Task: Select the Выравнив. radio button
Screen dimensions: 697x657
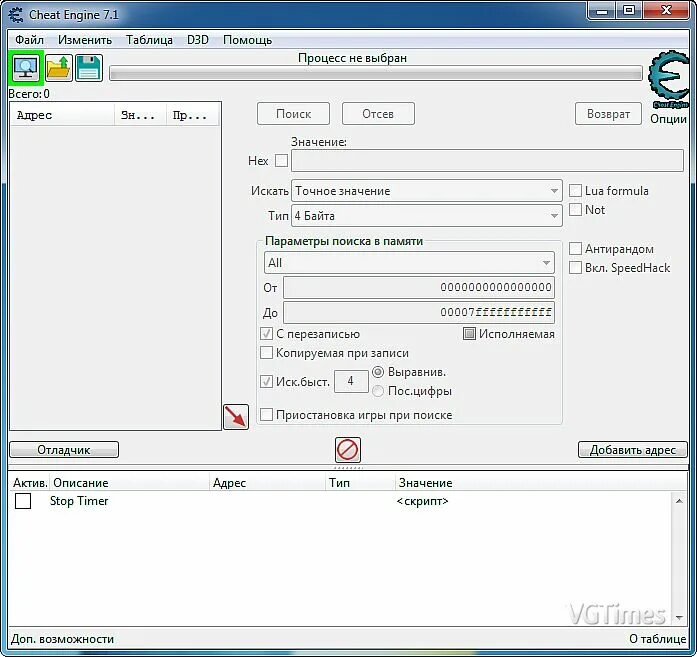Action: [x=378, y=372]
